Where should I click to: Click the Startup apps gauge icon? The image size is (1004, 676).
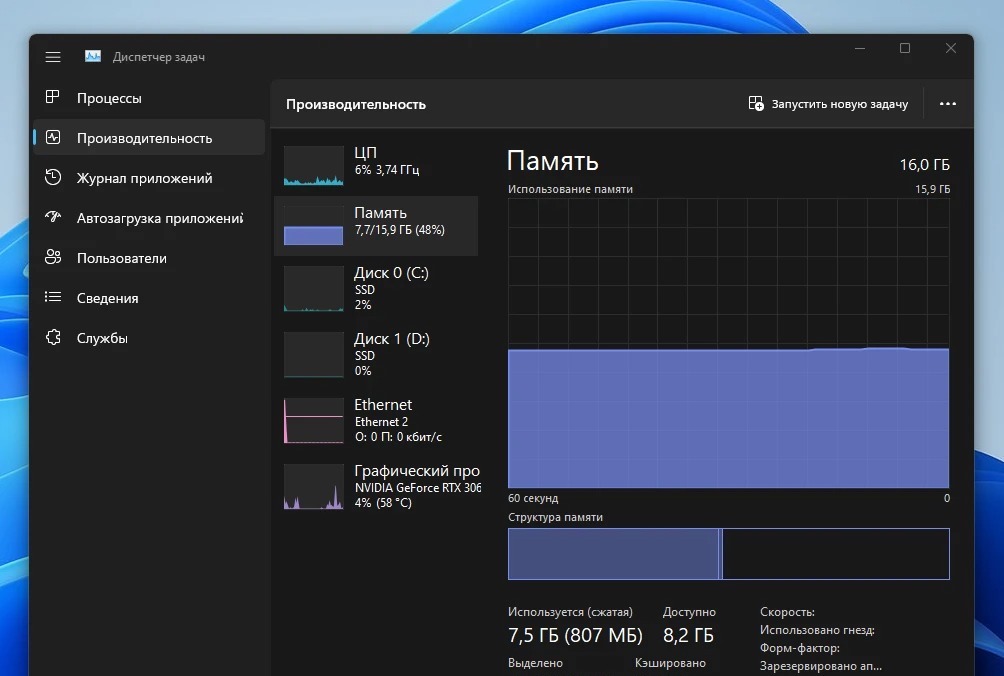tap(54, 218)
